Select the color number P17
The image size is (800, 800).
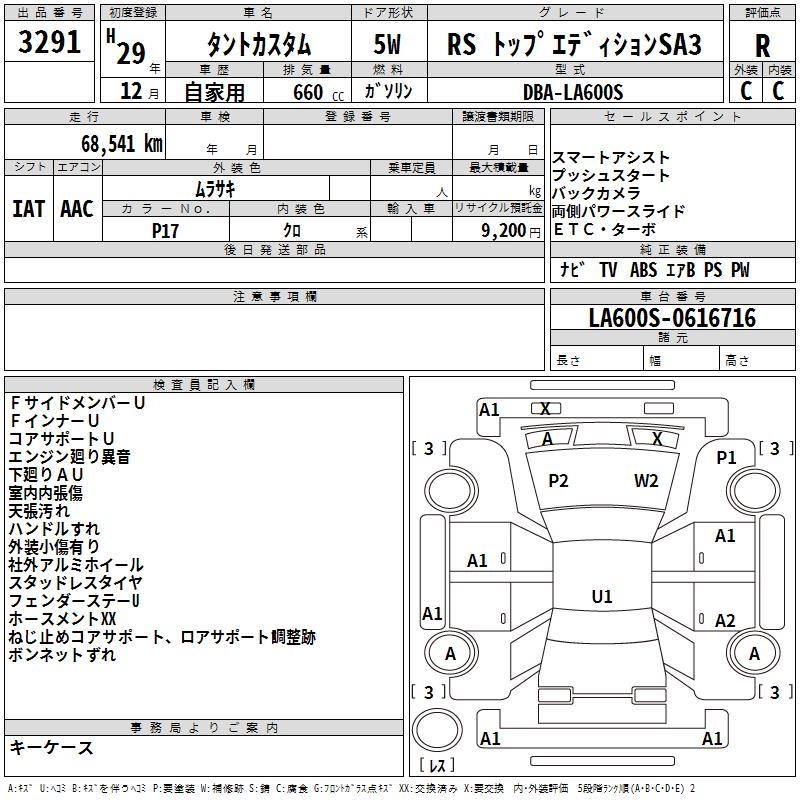(165, 229)
